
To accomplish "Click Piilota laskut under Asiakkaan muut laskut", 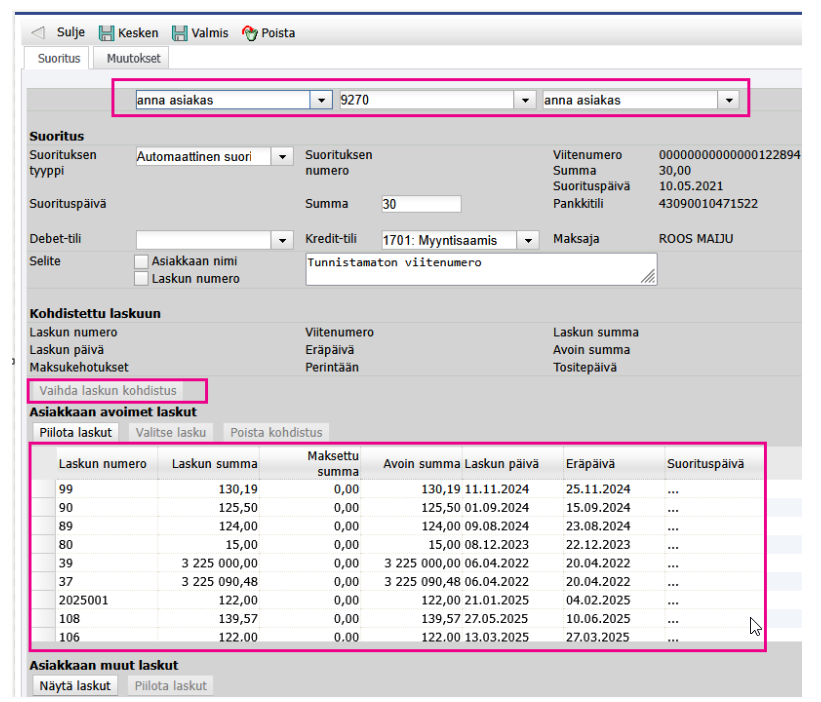I will pos(171,686).
